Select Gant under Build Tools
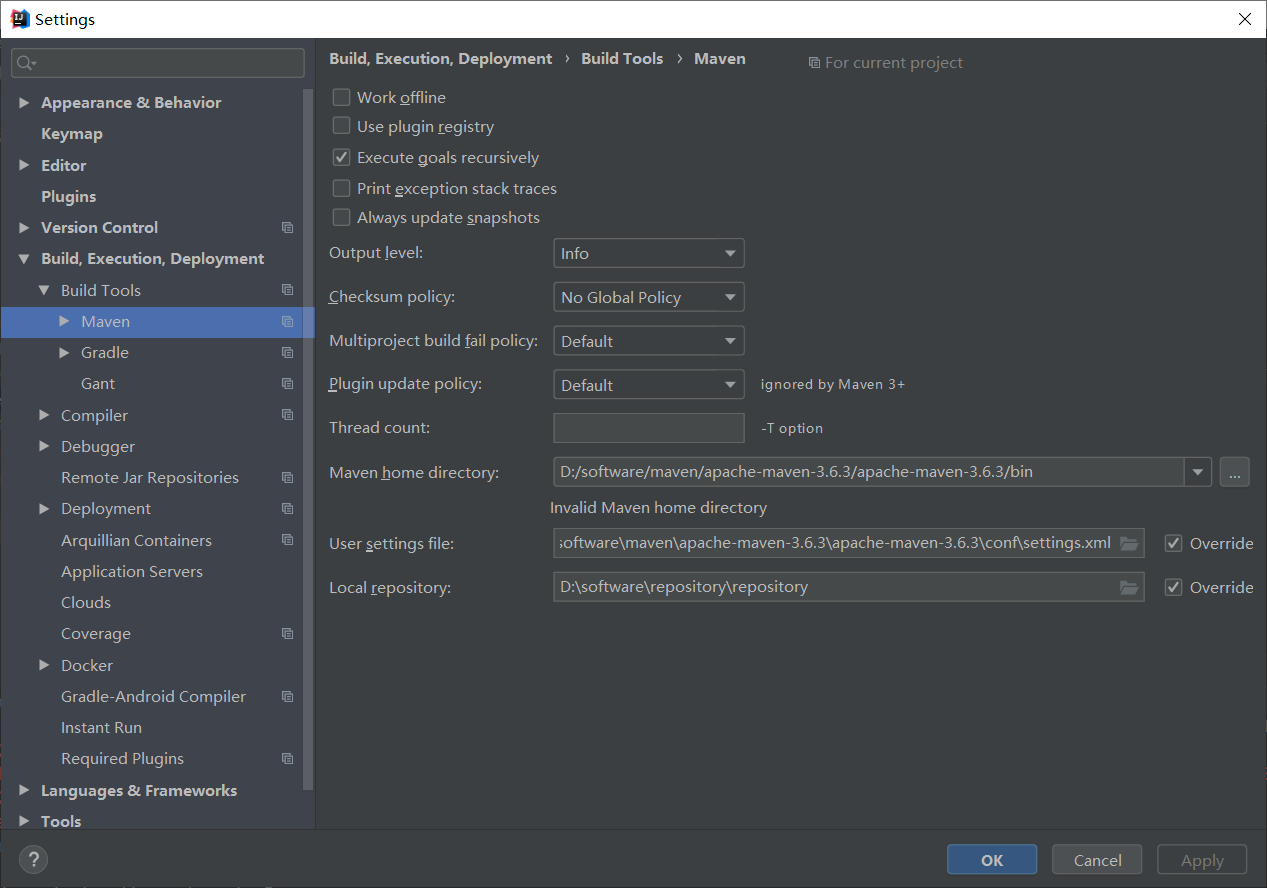This screenshot has width=1267, height=888. pyautogui.click(x=98, y=384)
